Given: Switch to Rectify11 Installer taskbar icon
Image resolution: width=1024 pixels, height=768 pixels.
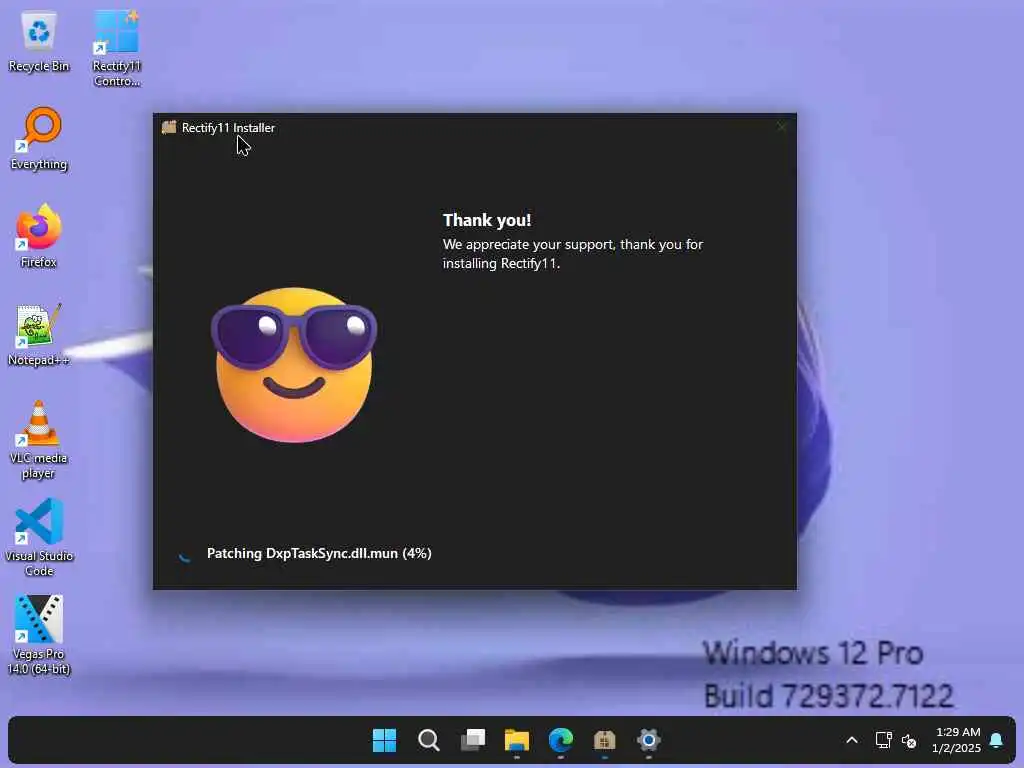Looking at the screenshot, I should coord(605,740).
